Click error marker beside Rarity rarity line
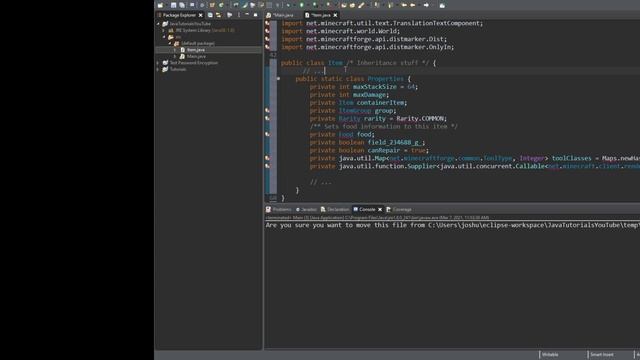Image resolution: width=640 pixels, height=360 pixels. [x=267, y=118]
